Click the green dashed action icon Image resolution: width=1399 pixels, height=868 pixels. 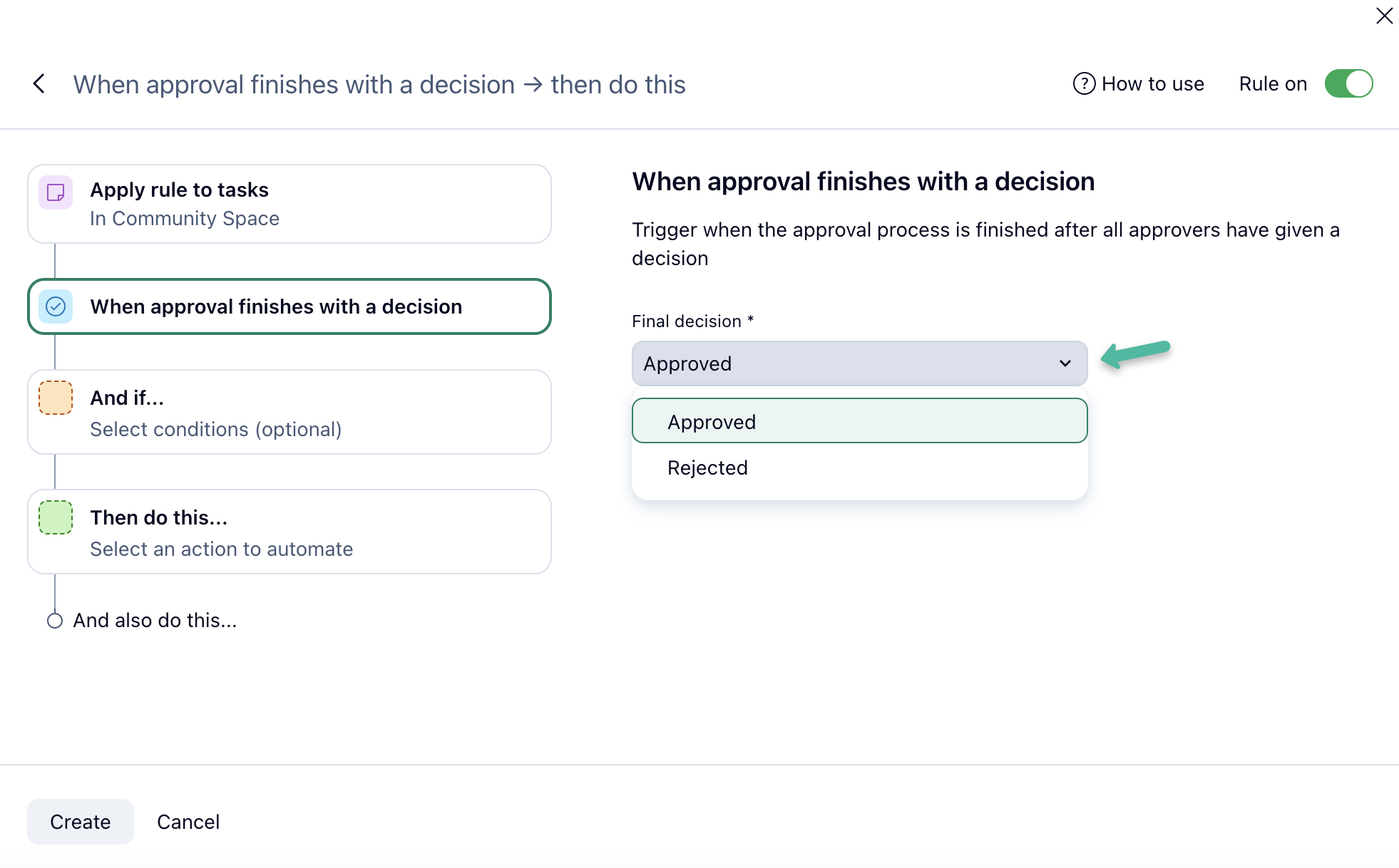[x=56, y=517]
